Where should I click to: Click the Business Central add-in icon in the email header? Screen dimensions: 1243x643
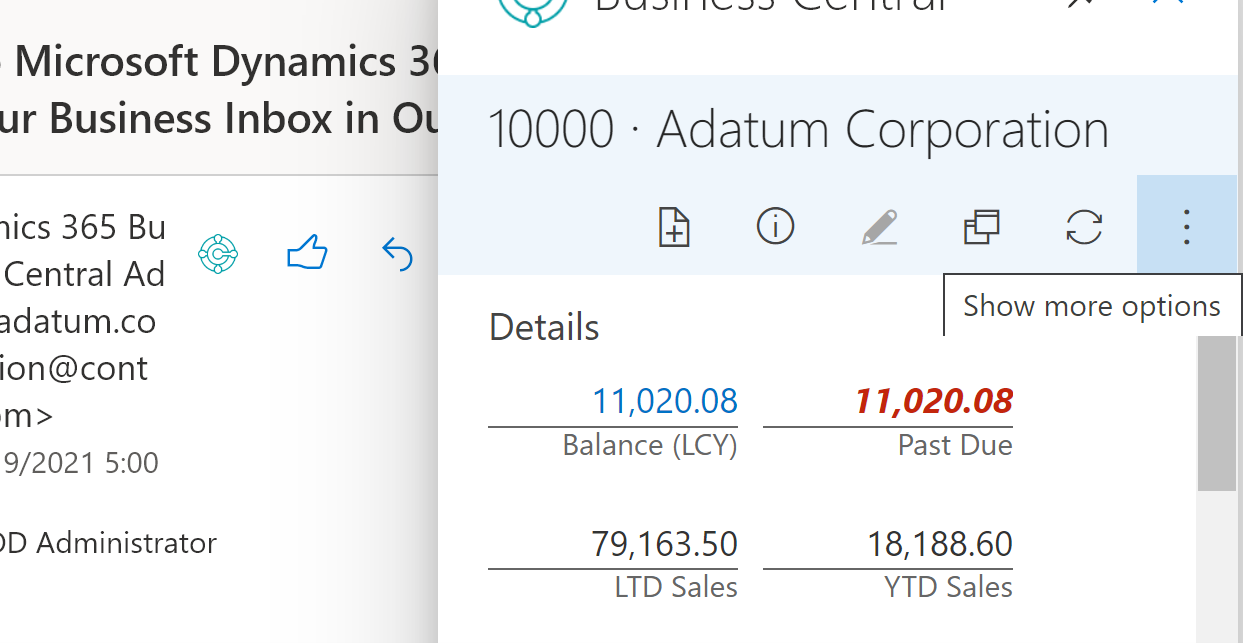pos(218,254)
